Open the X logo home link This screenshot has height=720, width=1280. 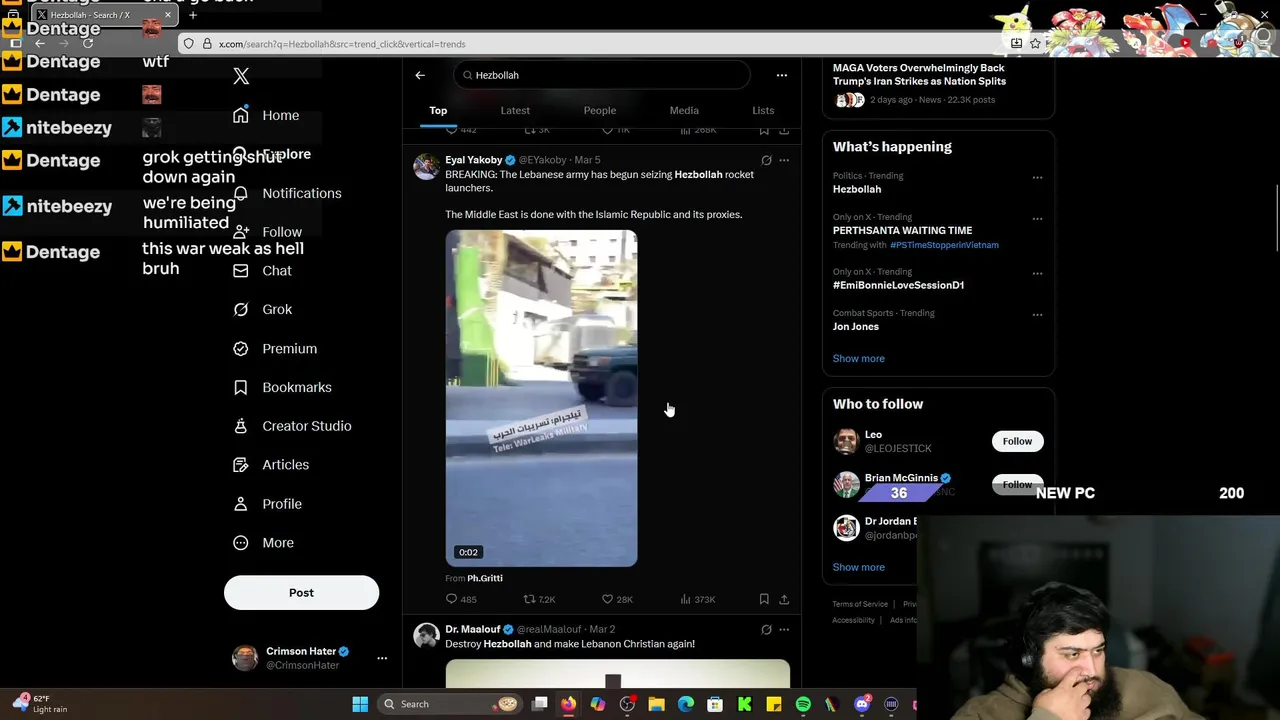[241, 76]
